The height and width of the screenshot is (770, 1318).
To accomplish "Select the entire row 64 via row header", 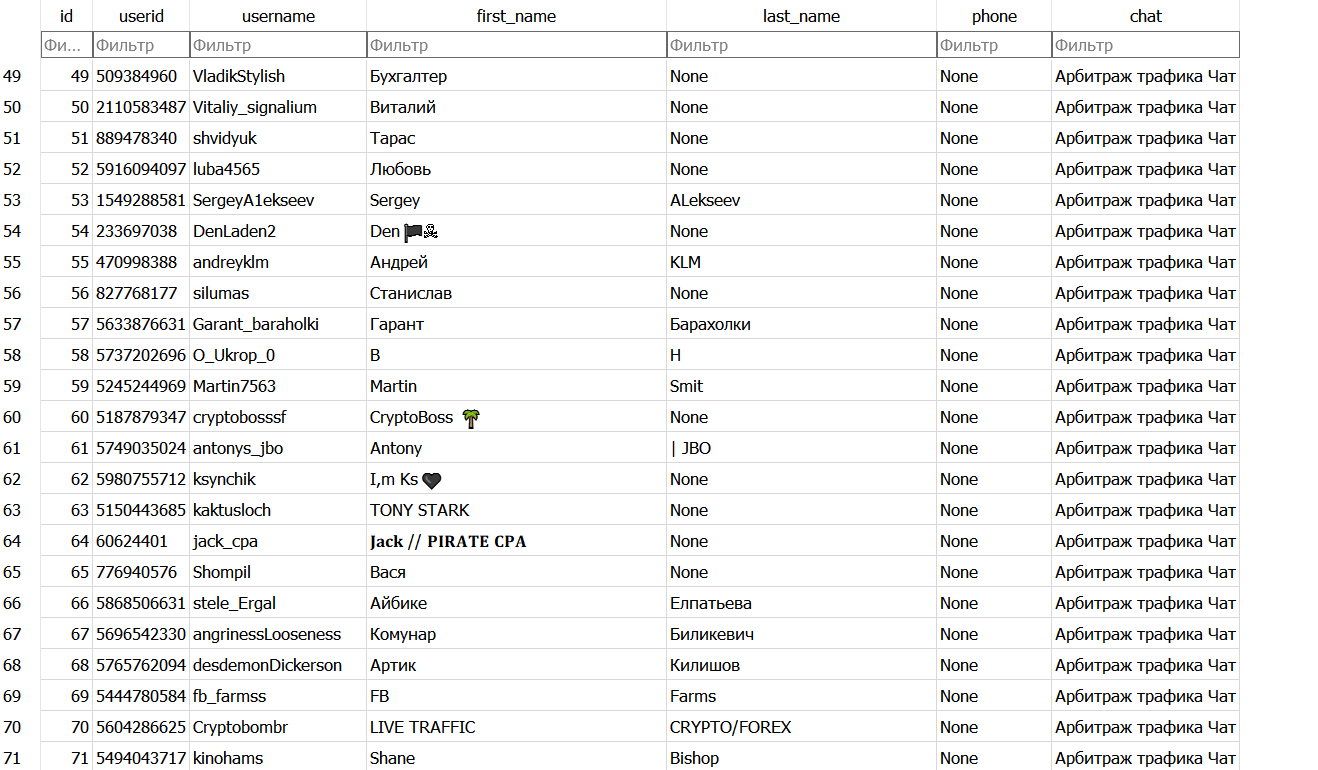I will (12, 541).
